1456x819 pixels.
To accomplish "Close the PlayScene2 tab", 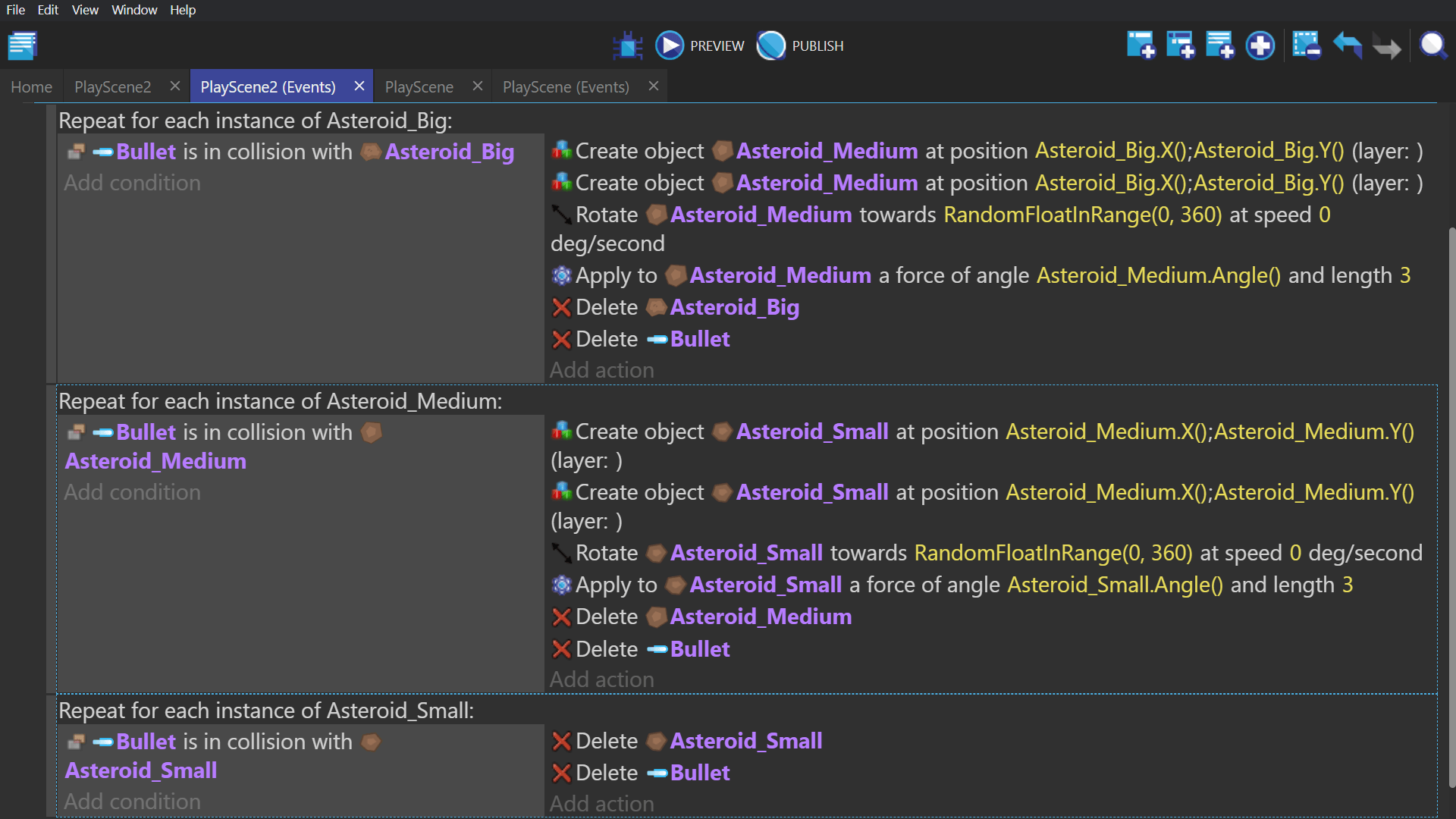I will [x=175, y=86].
